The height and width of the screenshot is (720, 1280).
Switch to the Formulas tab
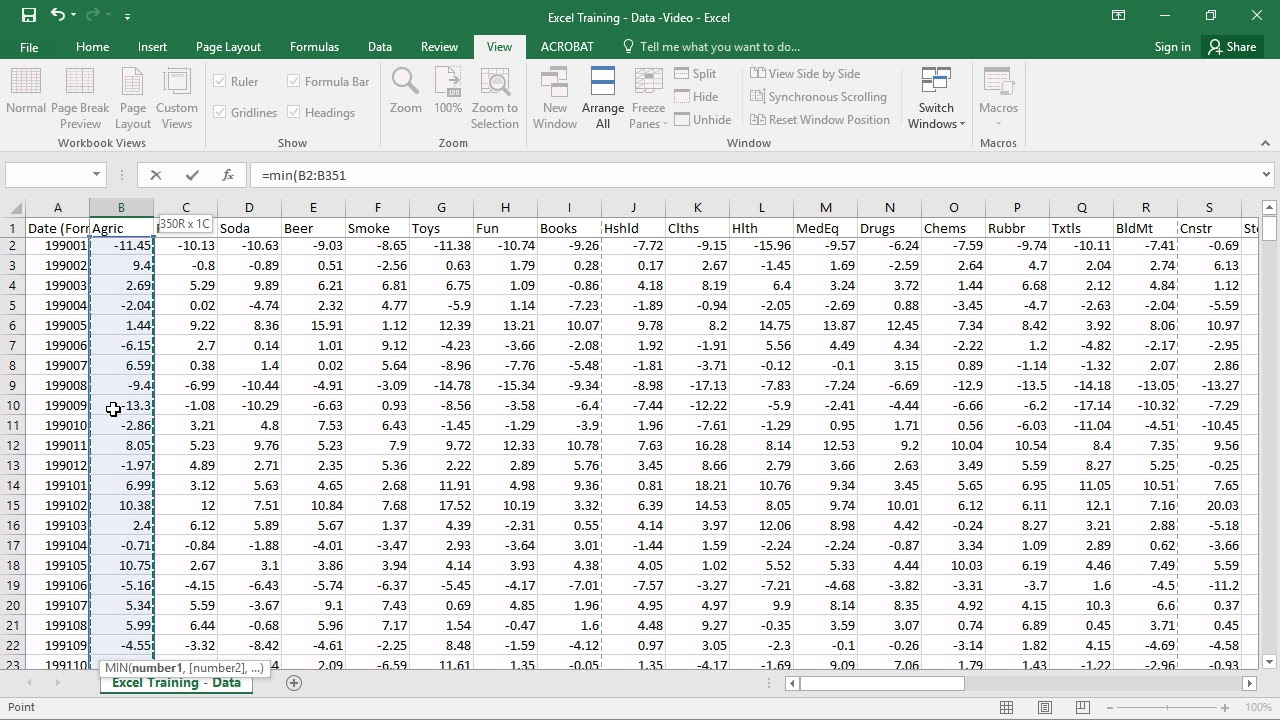(x=314, y=47)
